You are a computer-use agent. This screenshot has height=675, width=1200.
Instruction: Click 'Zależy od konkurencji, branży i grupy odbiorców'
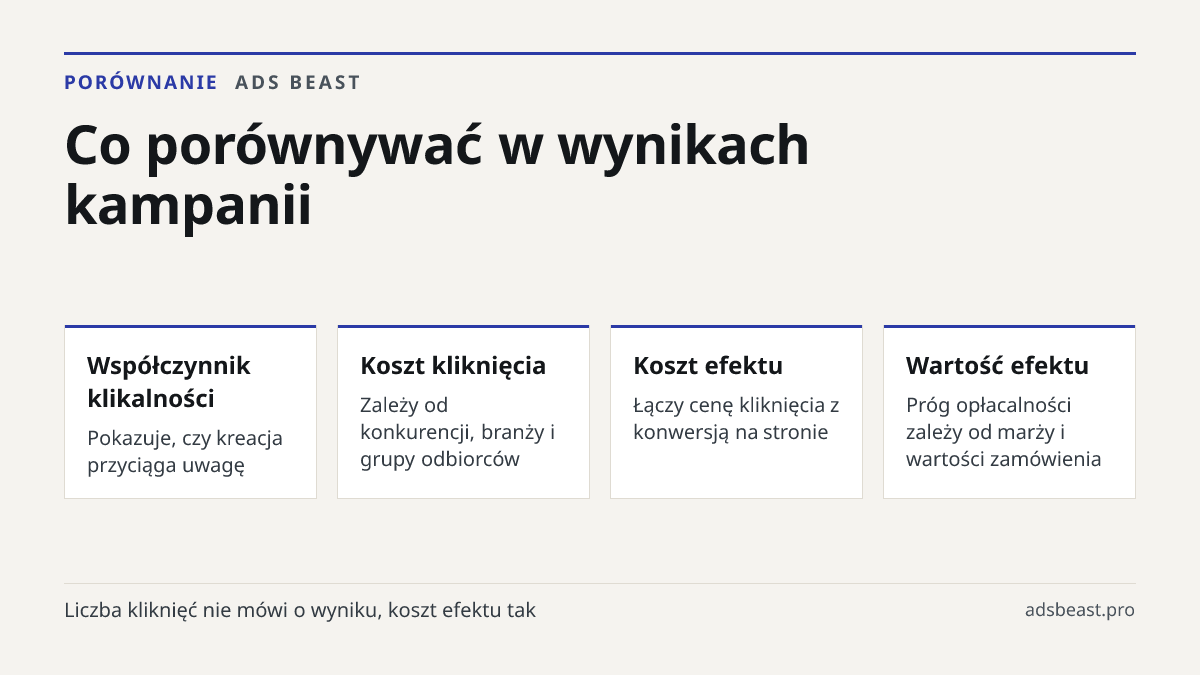tap(457, 432)
